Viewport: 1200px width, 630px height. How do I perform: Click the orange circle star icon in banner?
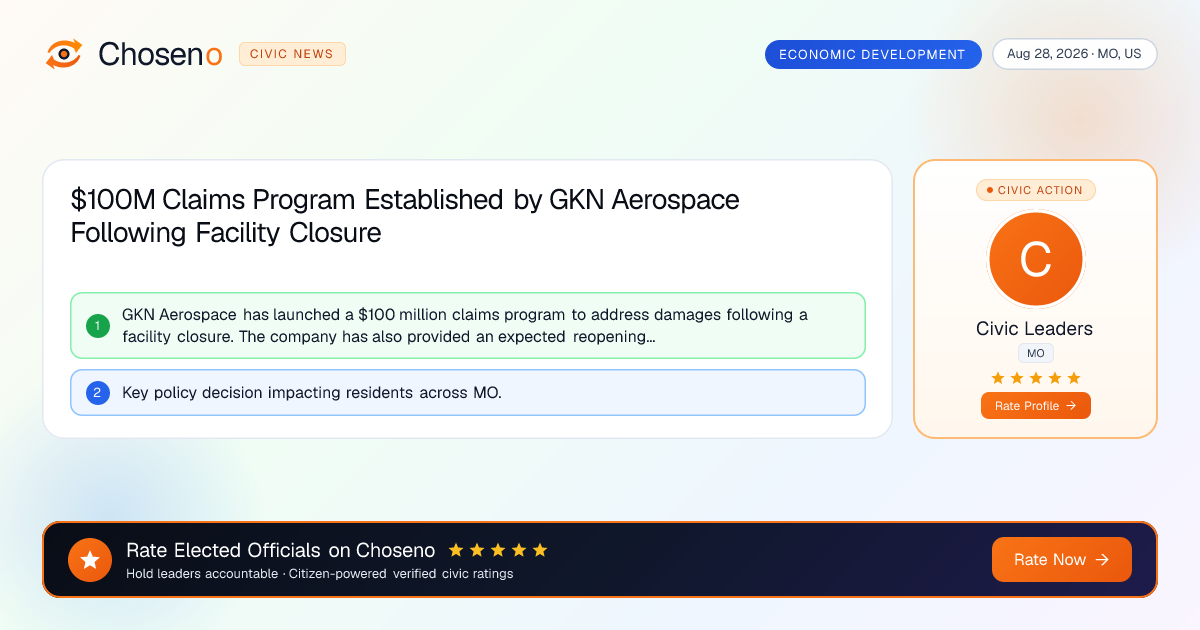click(x=90, y=560)
